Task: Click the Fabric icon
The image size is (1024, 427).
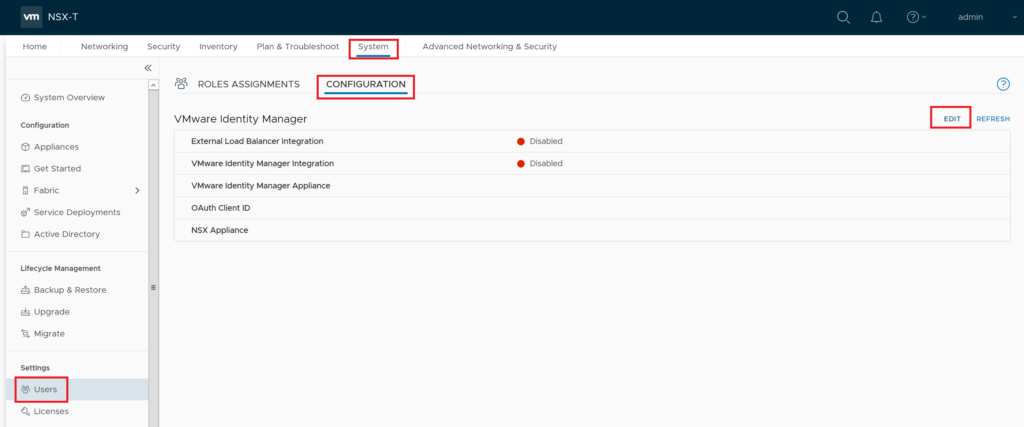Action: coord(25,191)
